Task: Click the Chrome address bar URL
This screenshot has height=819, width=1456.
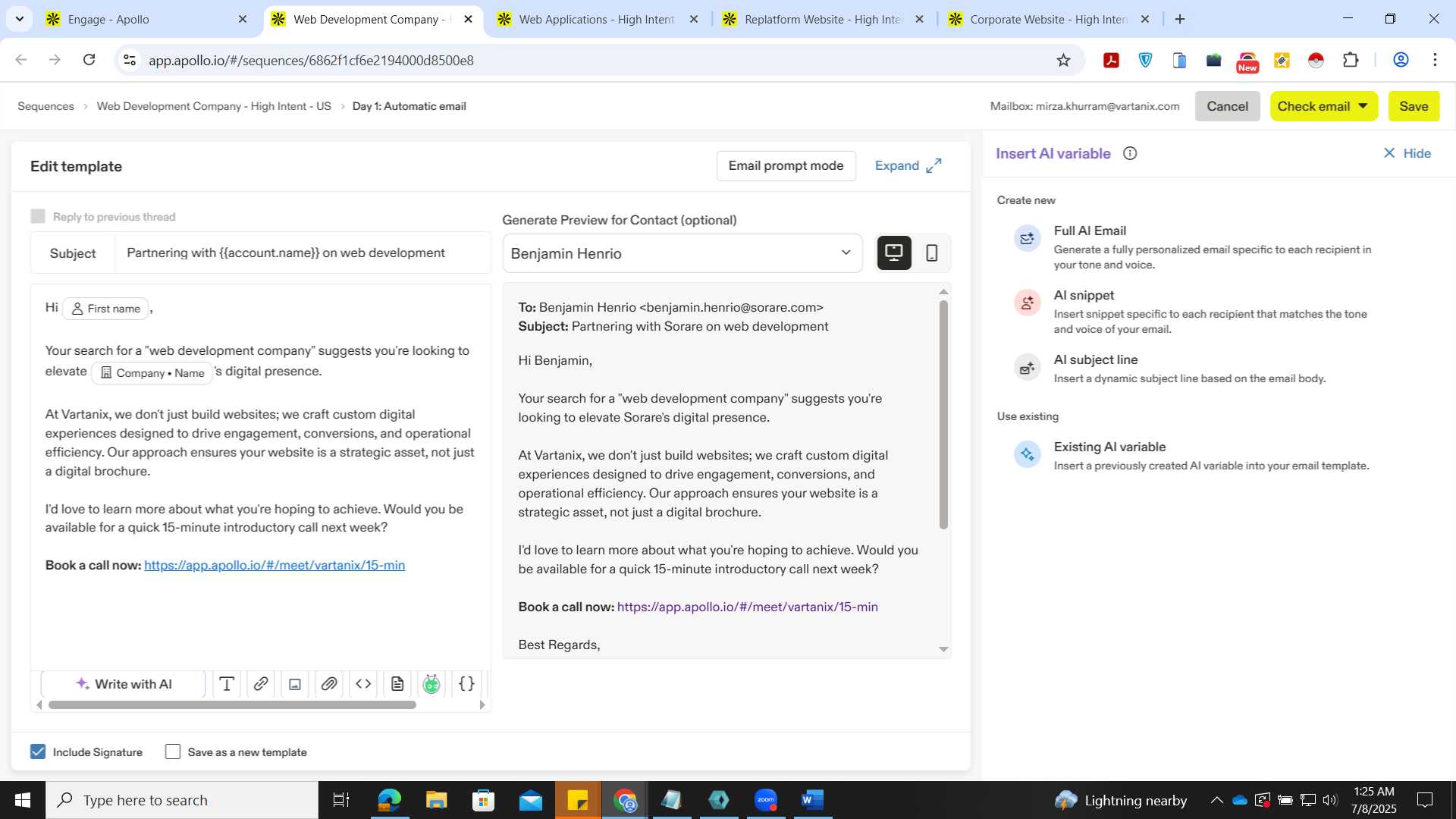Action: (x=311, y=61)
